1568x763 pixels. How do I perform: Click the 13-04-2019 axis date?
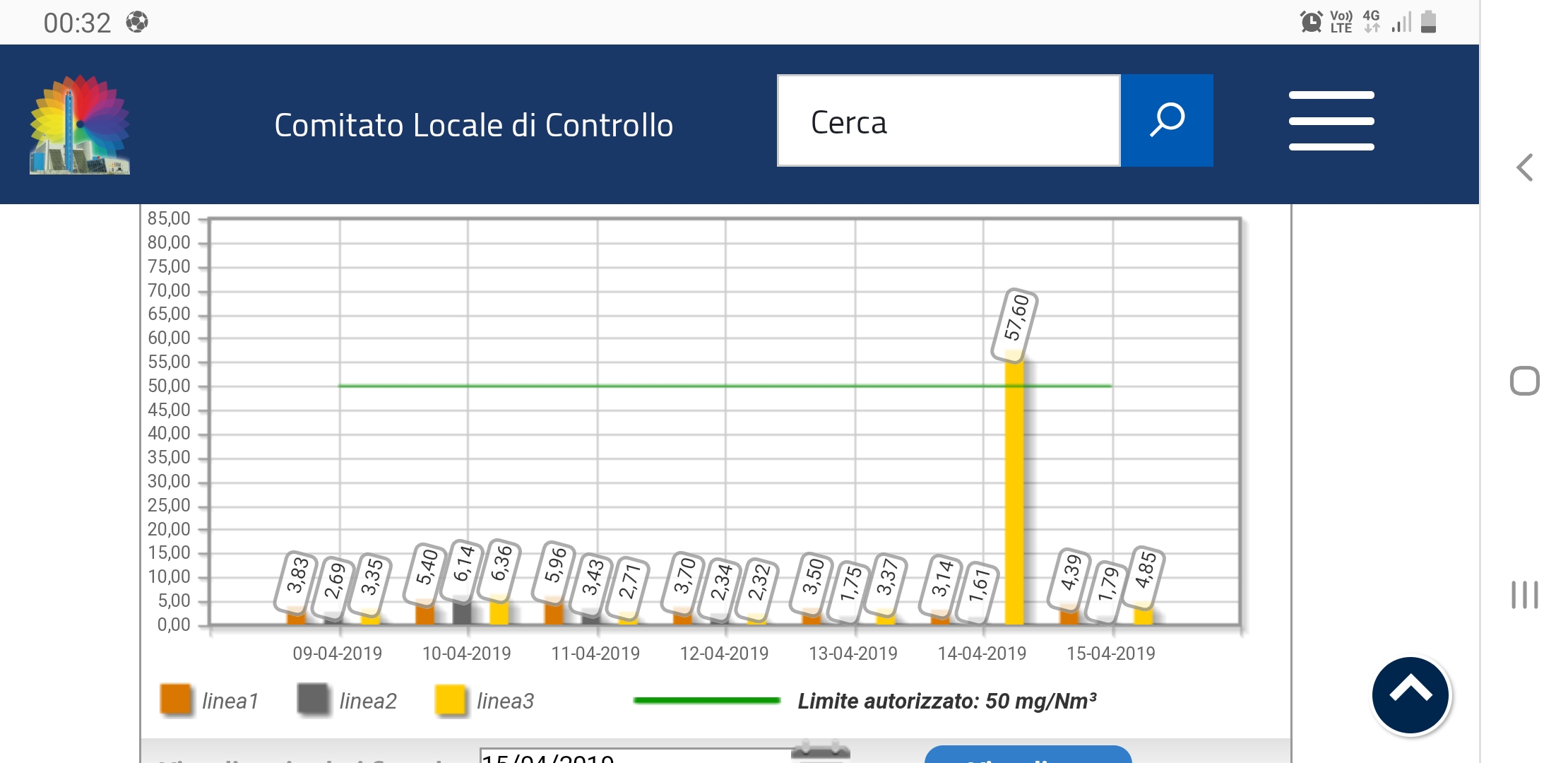[x=853, y=653]
